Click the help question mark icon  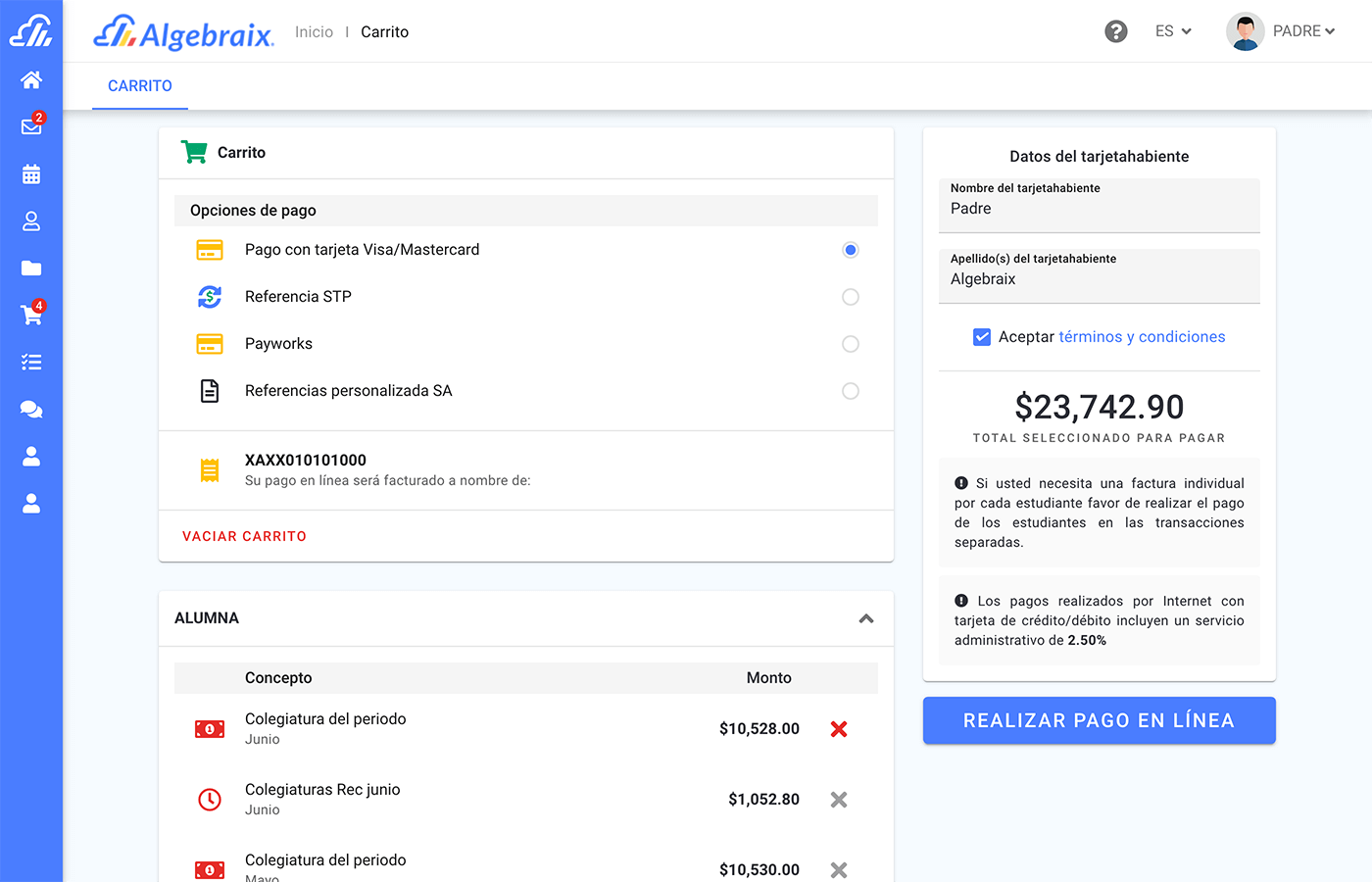[1115, 31]
